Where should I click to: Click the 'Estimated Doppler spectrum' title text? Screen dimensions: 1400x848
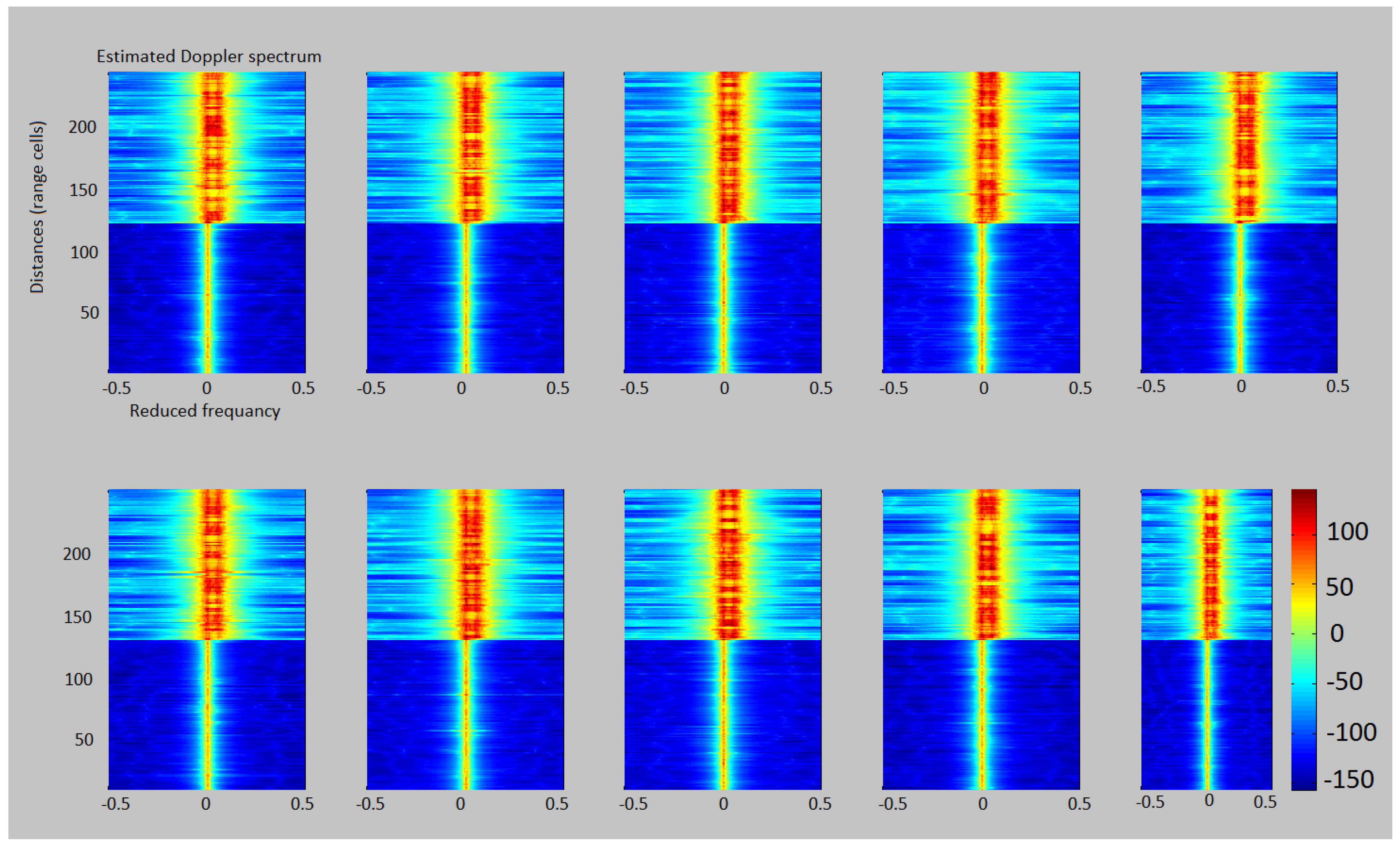pos(208,57)
